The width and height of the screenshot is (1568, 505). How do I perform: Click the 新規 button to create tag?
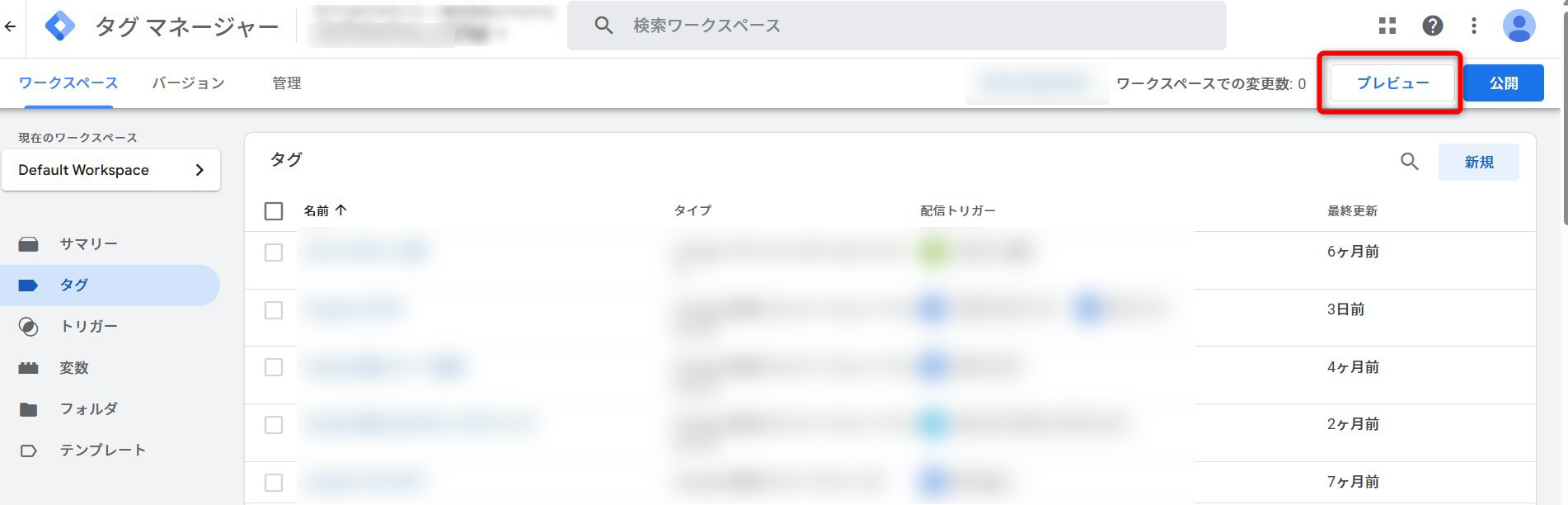[x=1478, y=163]
